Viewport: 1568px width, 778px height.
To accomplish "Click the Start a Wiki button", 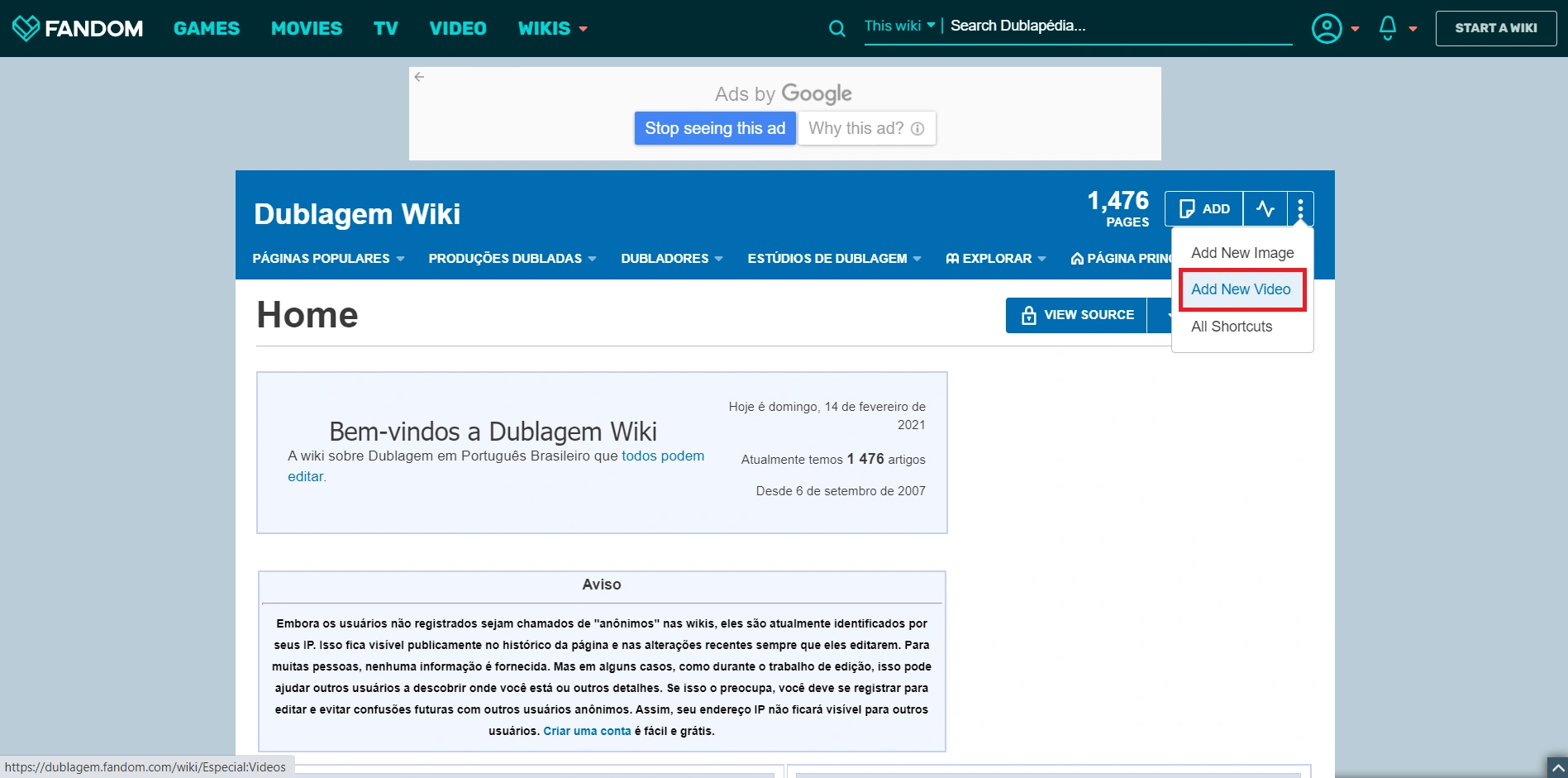I will click(x=1496, y=28).
